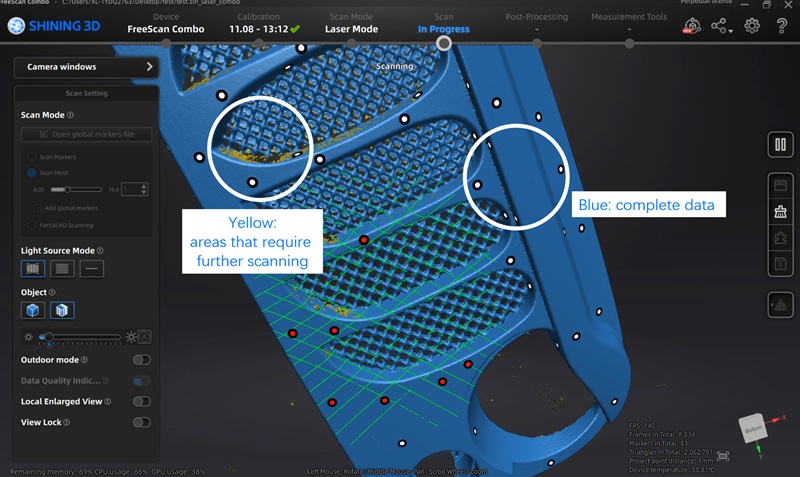
Task: Open the settings gear icon
Action: point(752,26)
